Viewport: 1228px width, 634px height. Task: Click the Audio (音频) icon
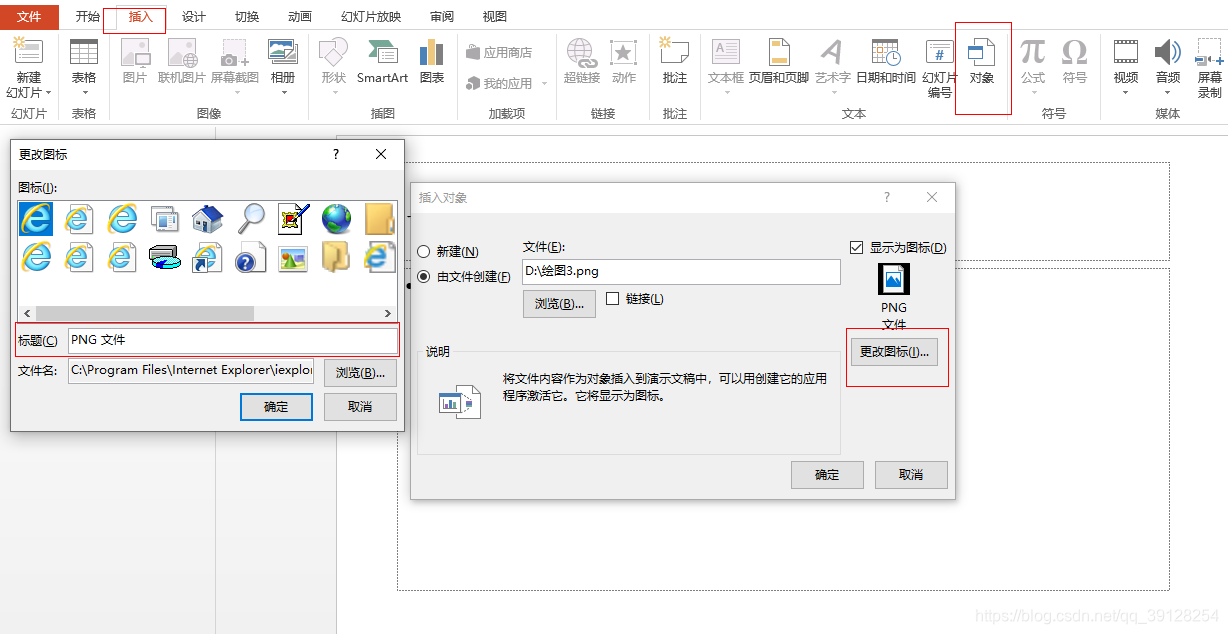pos(1168,52)
